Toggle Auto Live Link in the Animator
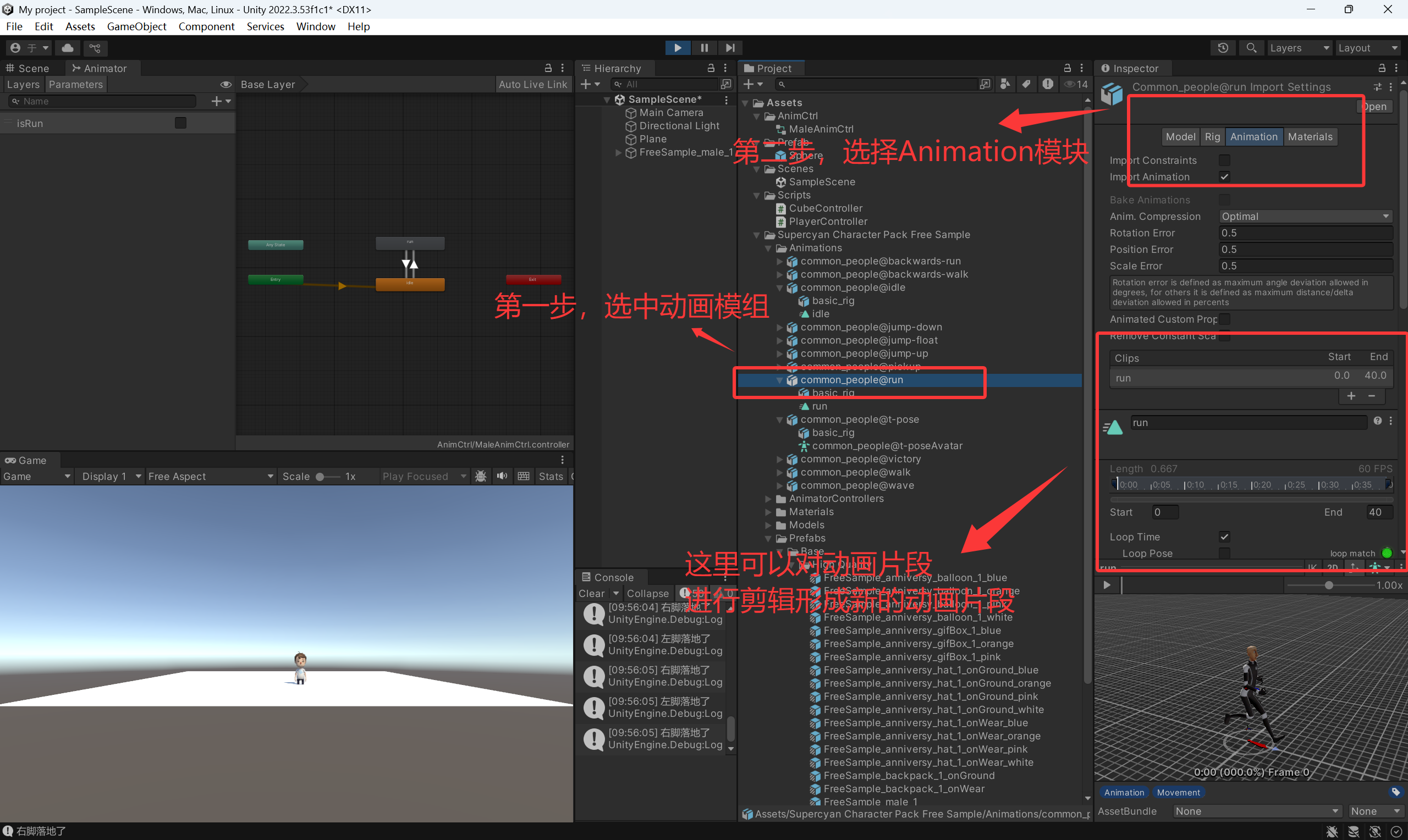The height and width of the screenshot is (840, 1408). tap(533, 84)
